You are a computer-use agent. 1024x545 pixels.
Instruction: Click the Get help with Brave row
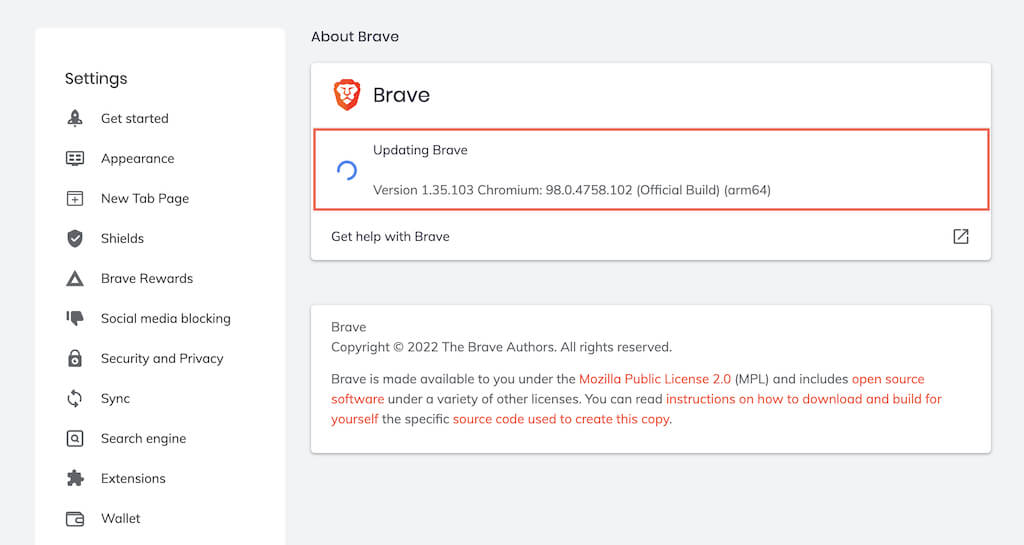(x=390, y=237)
